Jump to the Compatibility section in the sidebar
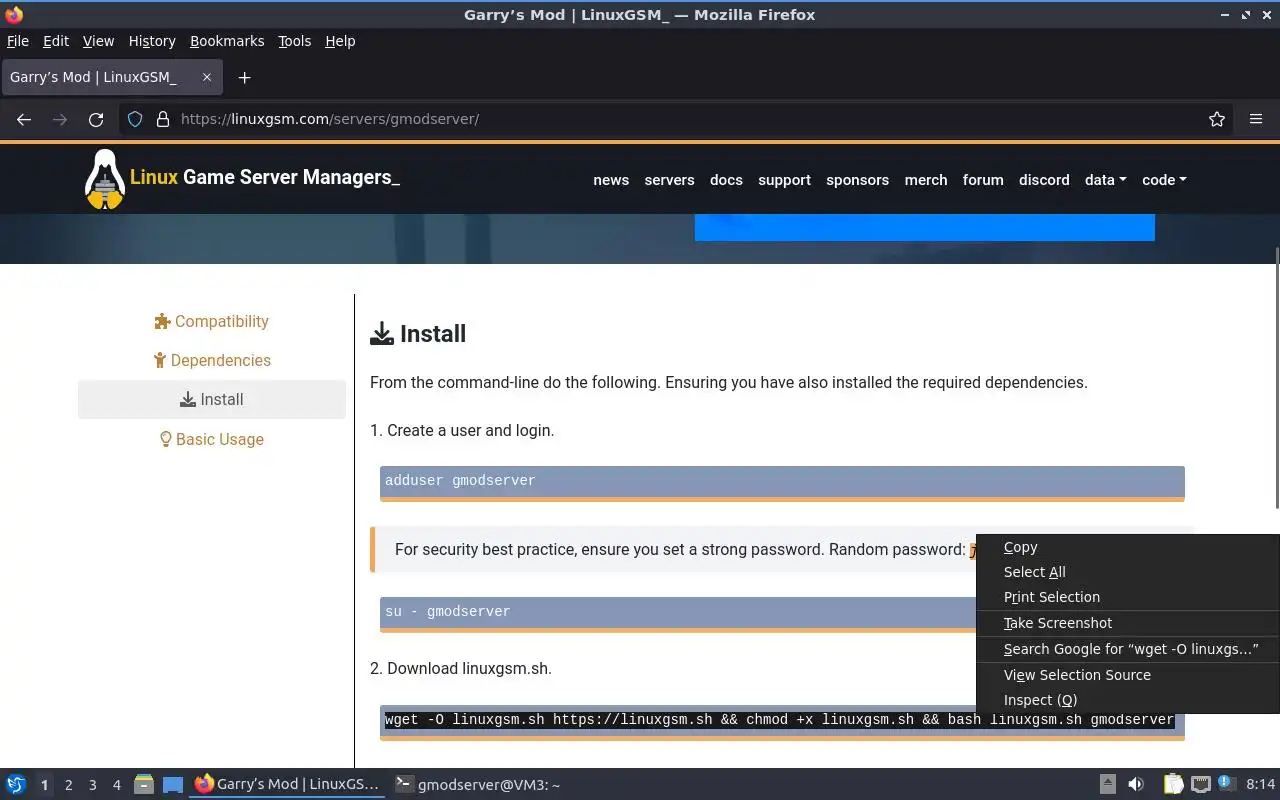 point(212,321)
